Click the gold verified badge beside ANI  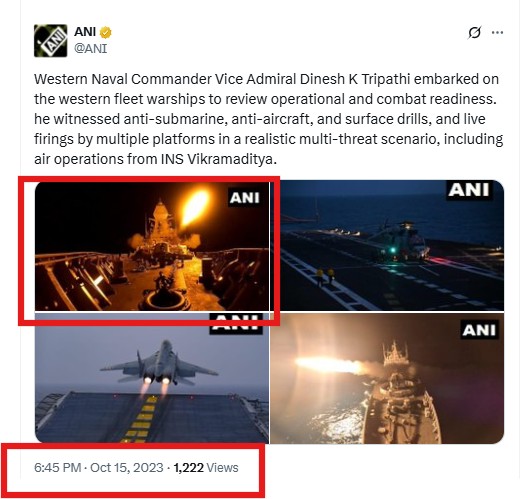coord(106,33)
